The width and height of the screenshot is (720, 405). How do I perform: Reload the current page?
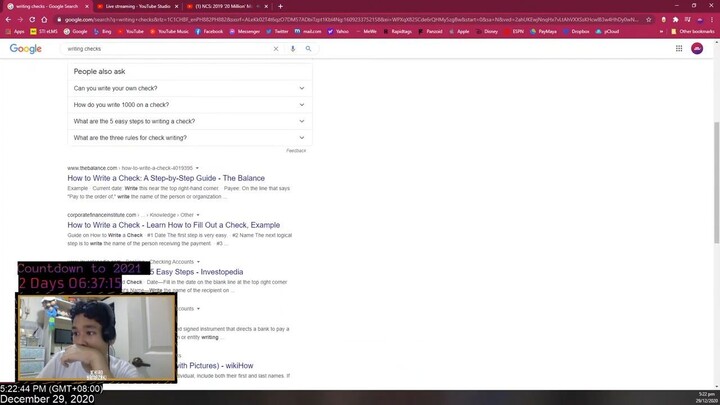pyautogui.click(x=32, y=20)
